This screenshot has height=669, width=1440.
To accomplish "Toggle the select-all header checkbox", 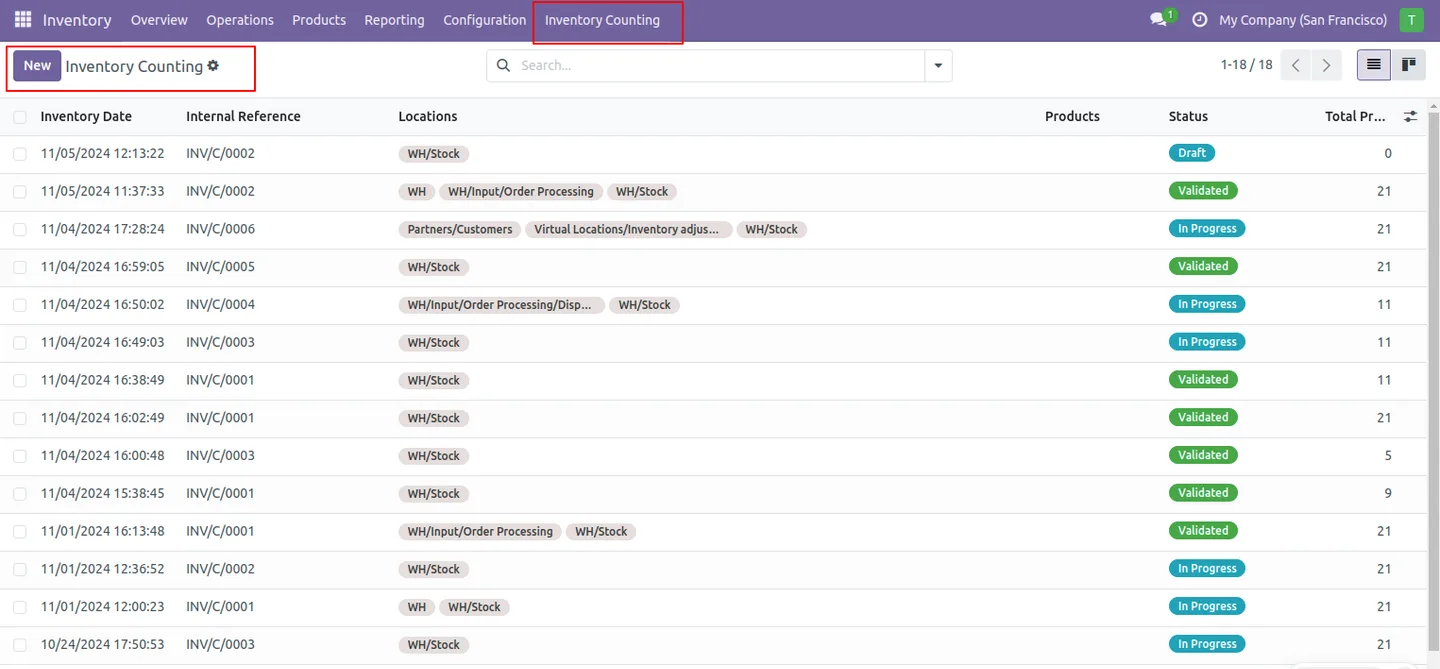I will tap(20, 117).
